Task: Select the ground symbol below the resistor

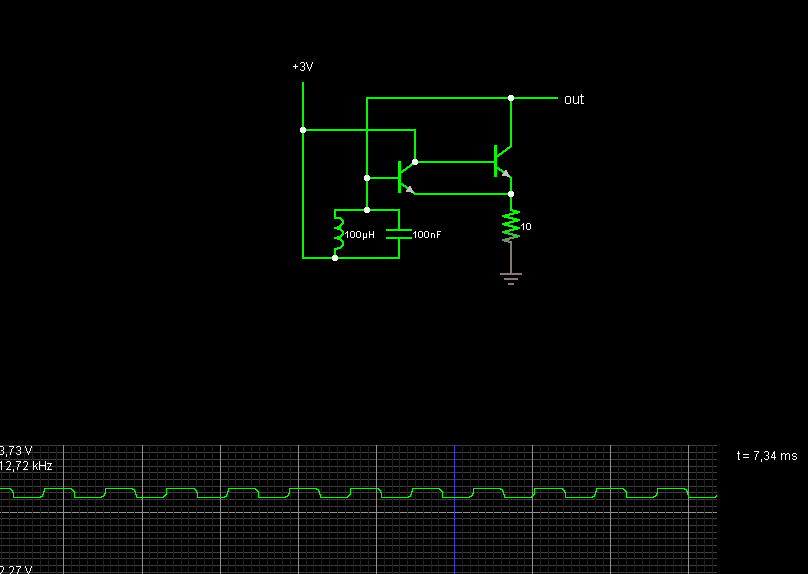Action: click(x=511, y=277)
